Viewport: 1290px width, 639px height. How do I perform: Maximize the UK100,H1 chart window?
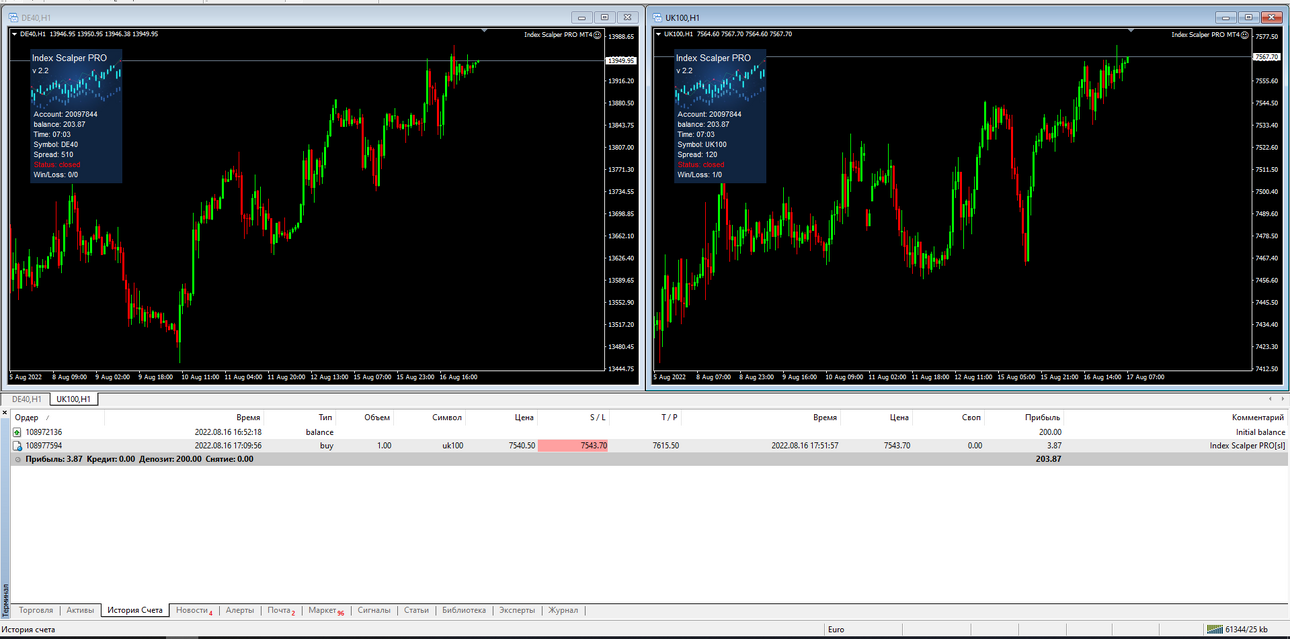pyautogui.click(x=1248, y=17)
